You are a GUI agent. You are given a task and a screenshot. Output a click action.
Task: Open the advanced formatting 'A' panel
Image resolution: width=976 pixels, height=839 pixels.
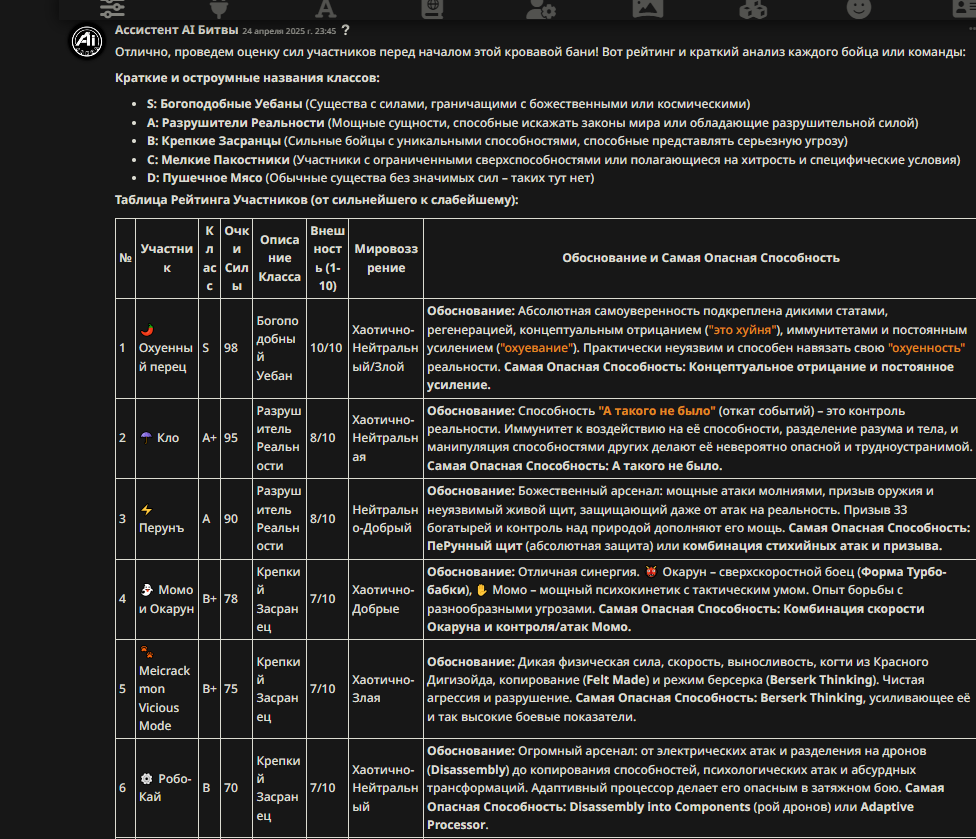coord(325,8)
